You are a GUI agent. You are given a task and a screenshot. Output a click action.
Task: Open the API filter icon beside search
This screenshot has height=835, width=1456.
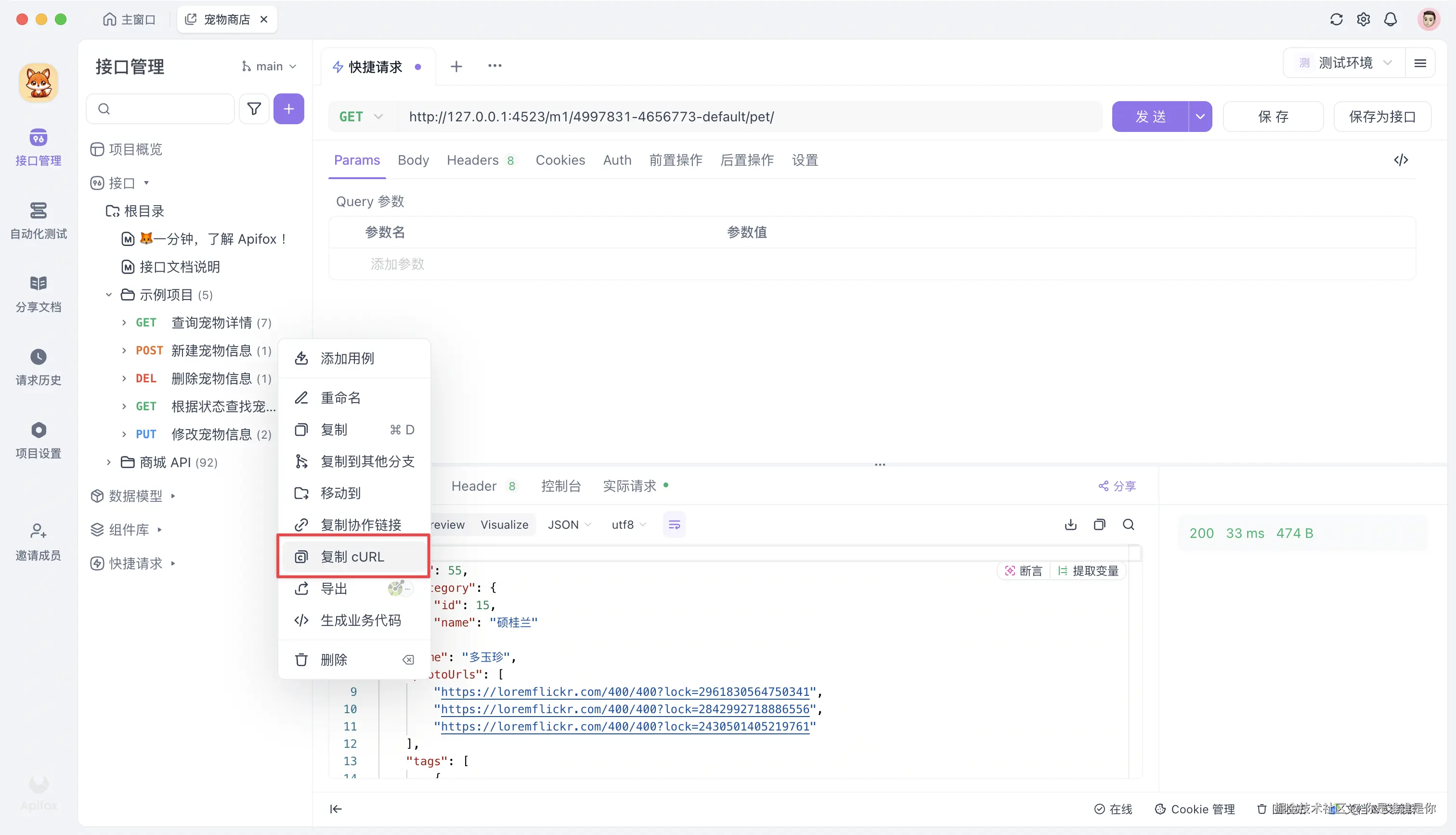pyautogui.click(x=254, y=108)
